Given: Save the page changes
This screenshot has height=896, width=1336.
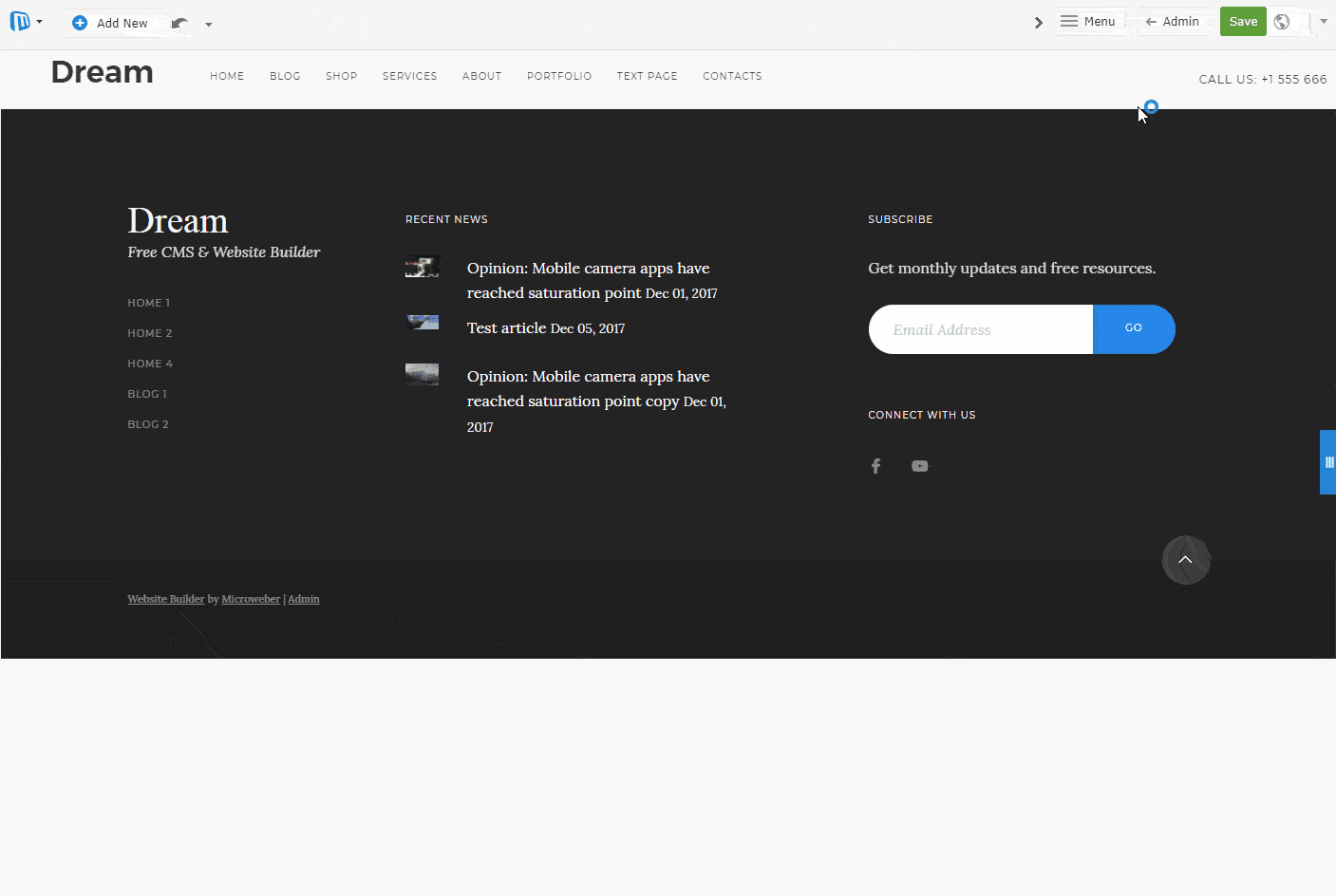Looking at the screenshot, I should [x=1243, y=21].
